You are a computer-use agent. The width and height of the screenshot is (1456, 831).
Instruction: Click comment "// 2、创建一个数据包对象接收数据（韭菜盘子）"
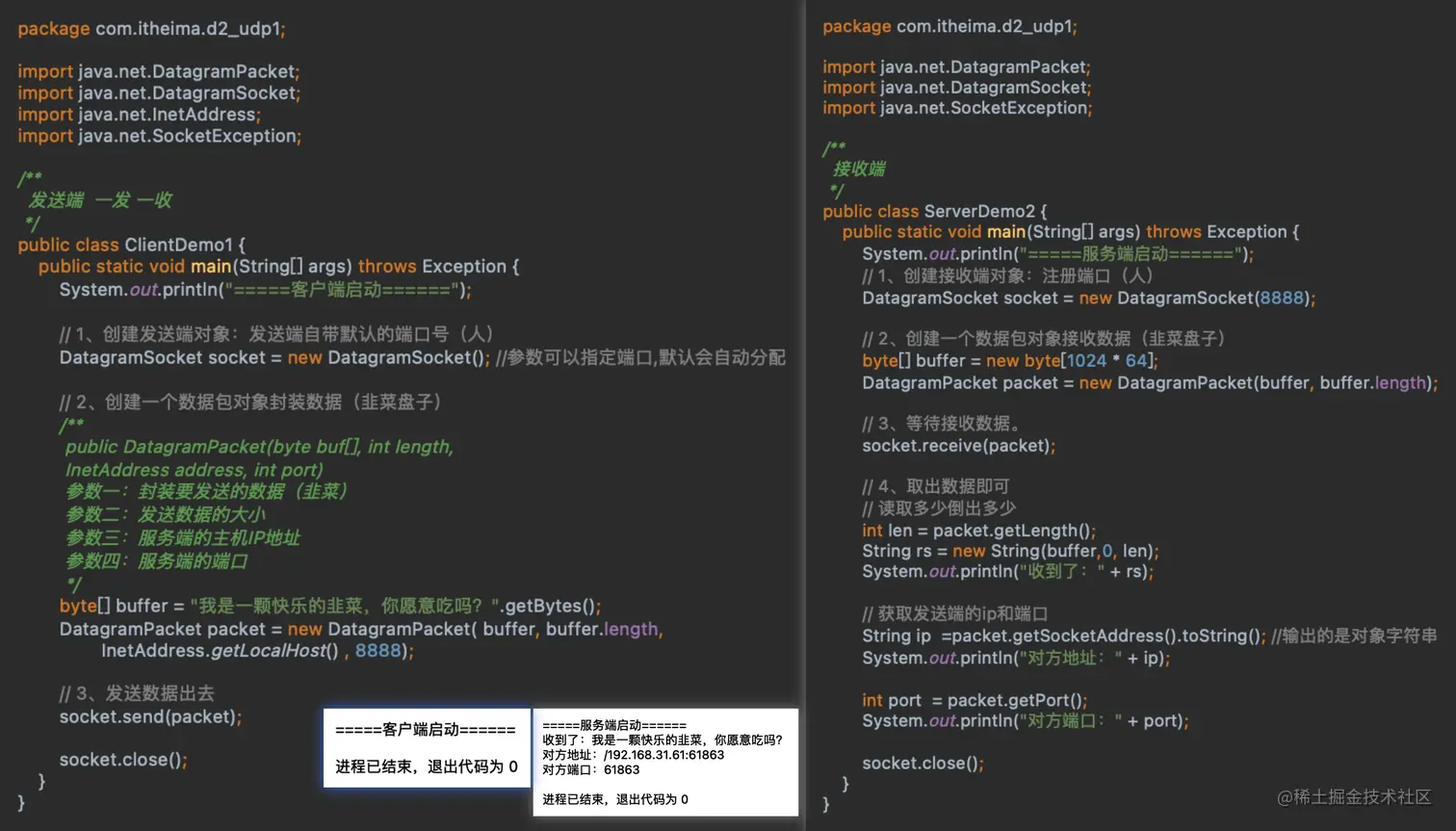(x=1044, y=339)
